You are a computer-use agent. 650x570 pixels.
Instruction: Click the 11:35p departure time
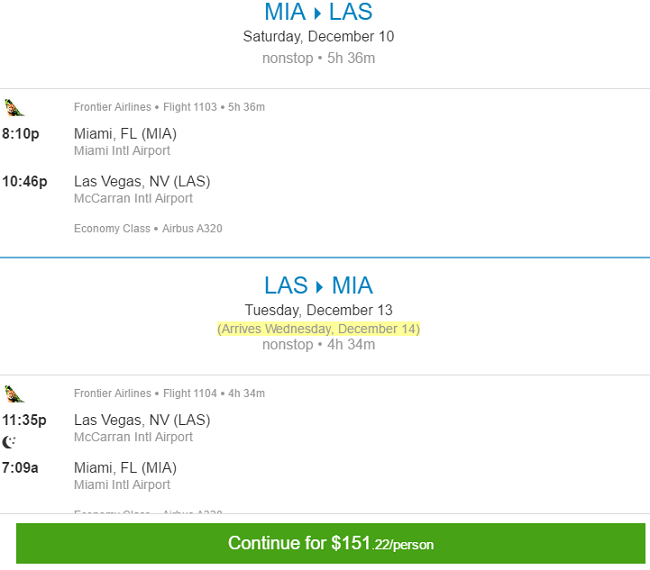coord(24,420)
